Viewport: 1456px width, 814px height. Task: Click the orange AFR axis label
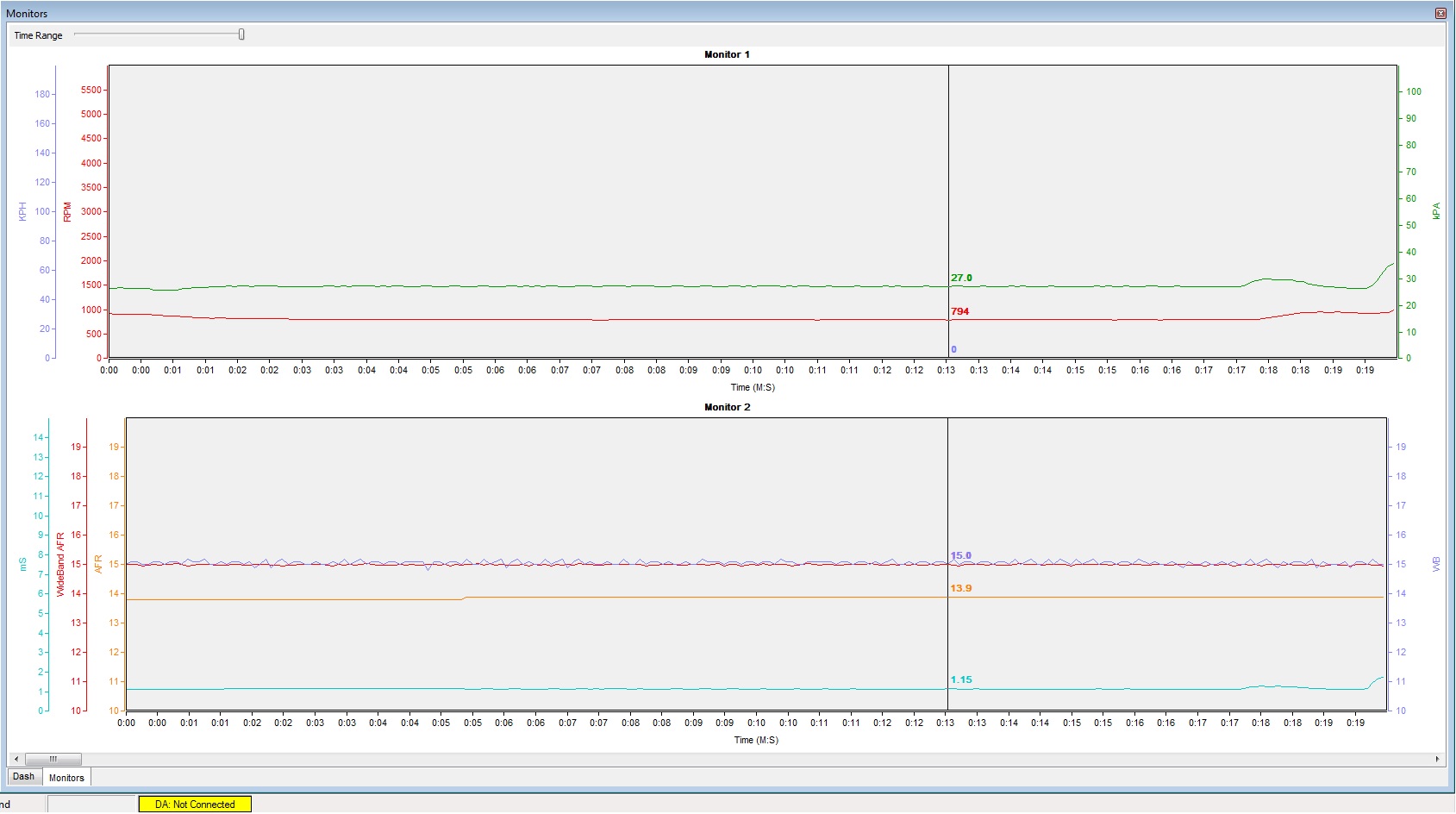click(x=98, y=564)
